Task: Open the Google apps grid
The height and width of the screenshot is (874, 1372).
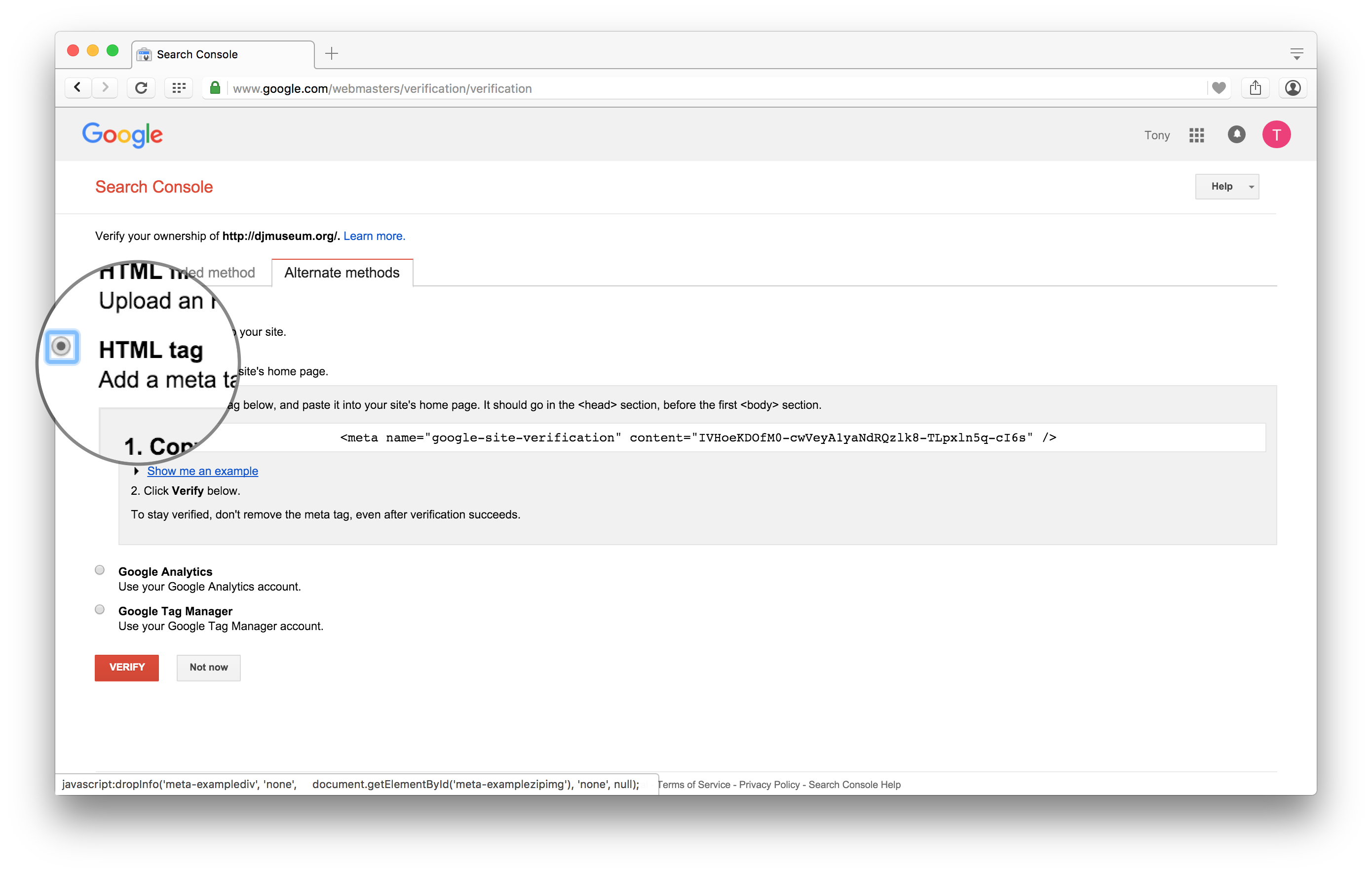Action: 1196,135
